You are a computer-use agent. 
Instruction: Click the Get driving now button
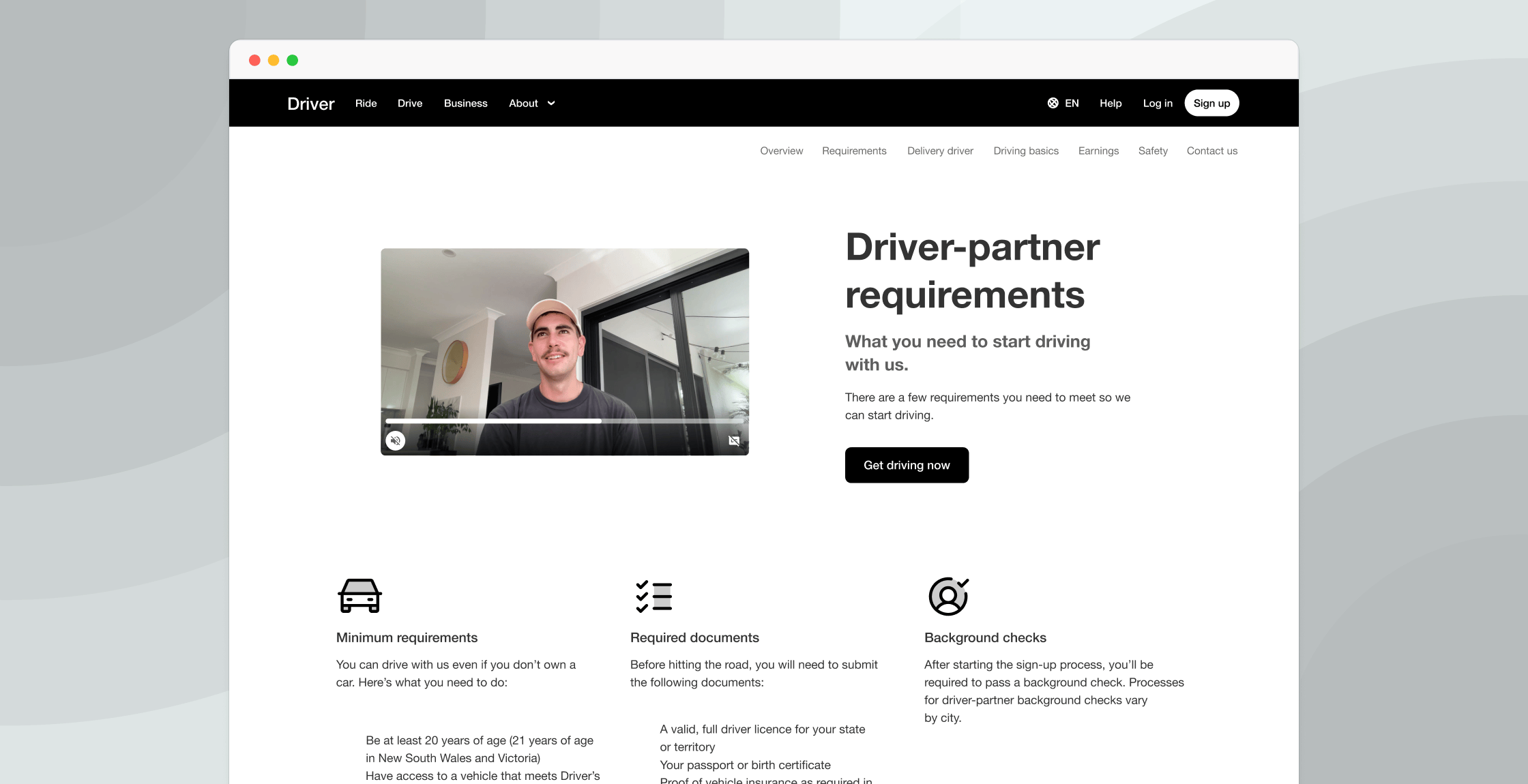click(x=907, y=465)
